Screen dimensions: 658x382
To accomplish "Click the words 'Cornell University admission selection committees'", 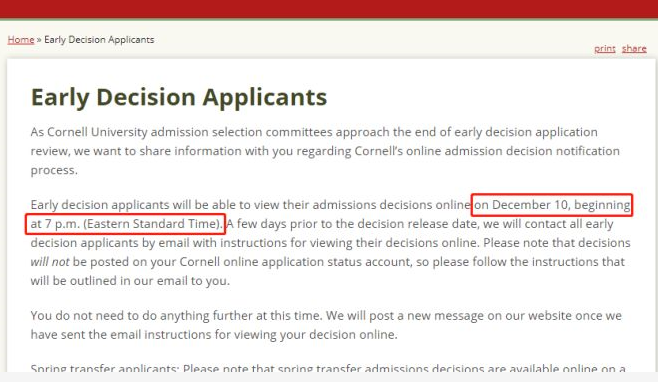I will [x=190, y=132].
